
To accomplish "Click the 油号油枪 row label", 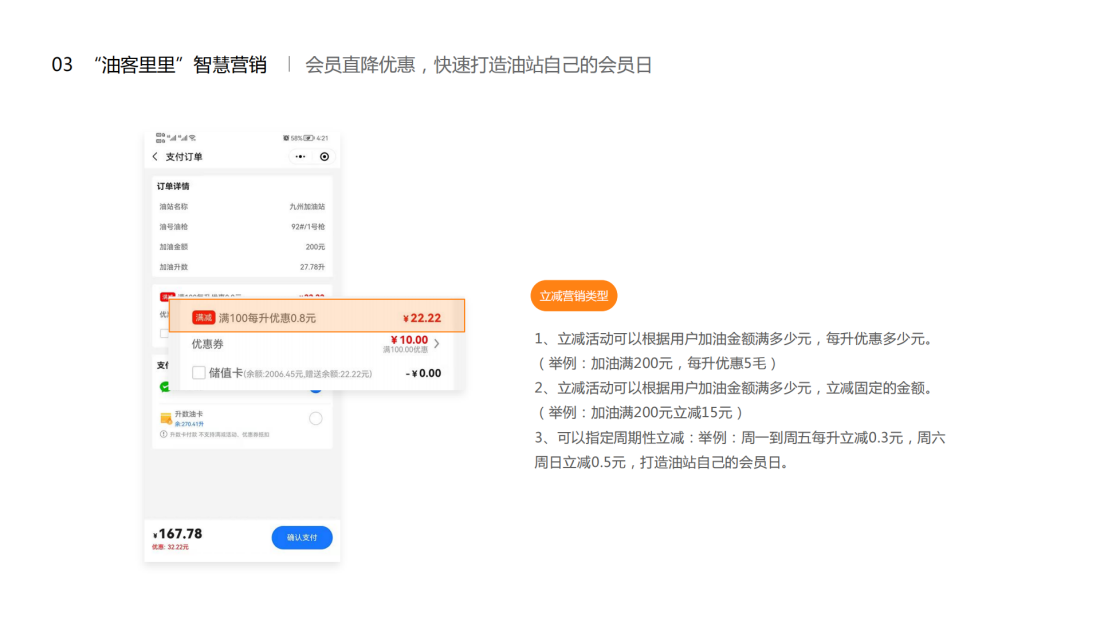I will click(173, 227).
